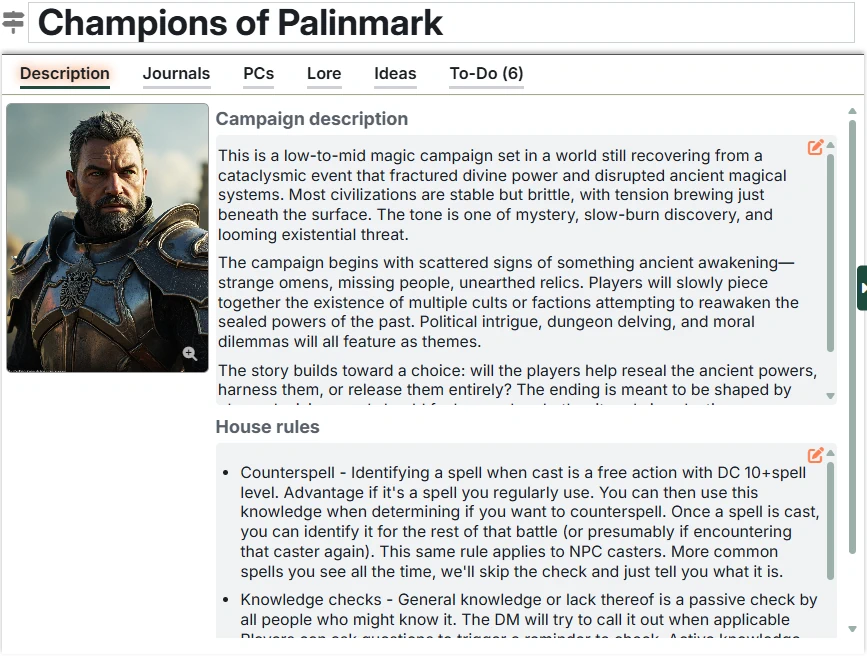Select the Lore tab
This screenshot has width=867, height=656.
pyautogui.click(x=324, y=74)
